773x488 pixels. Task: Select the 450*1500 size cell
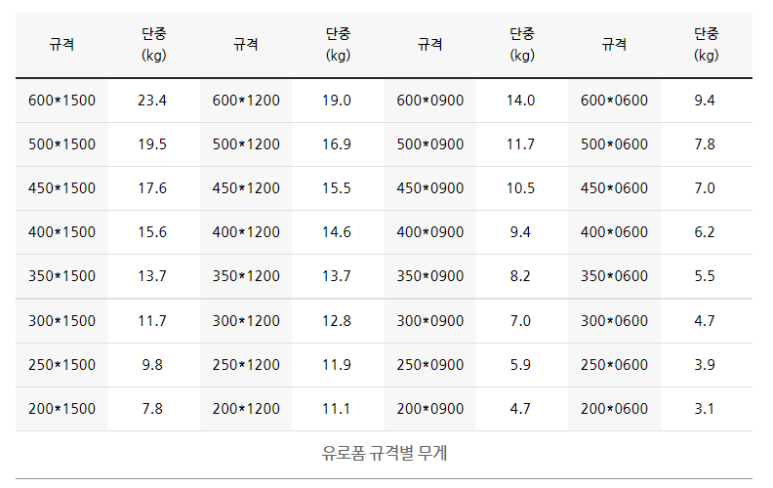pos(62,188)
